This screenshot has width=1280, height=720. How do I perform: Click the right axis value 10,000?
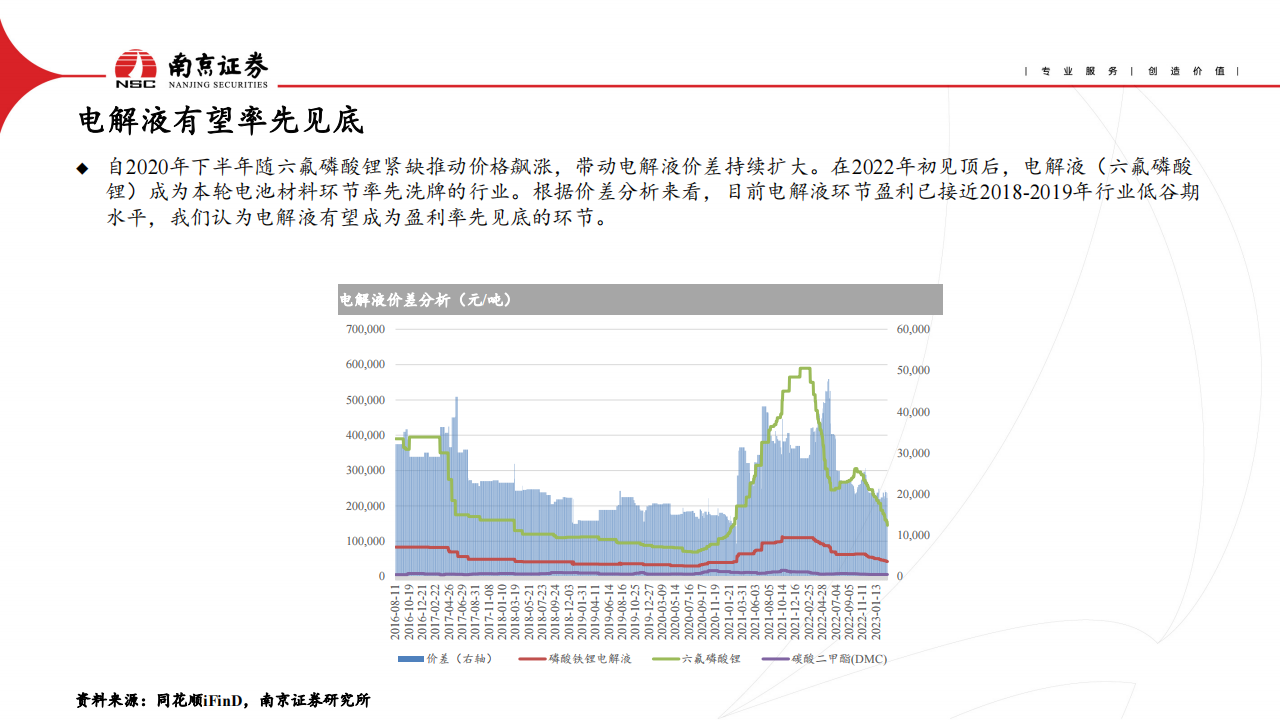pos(914,535)
